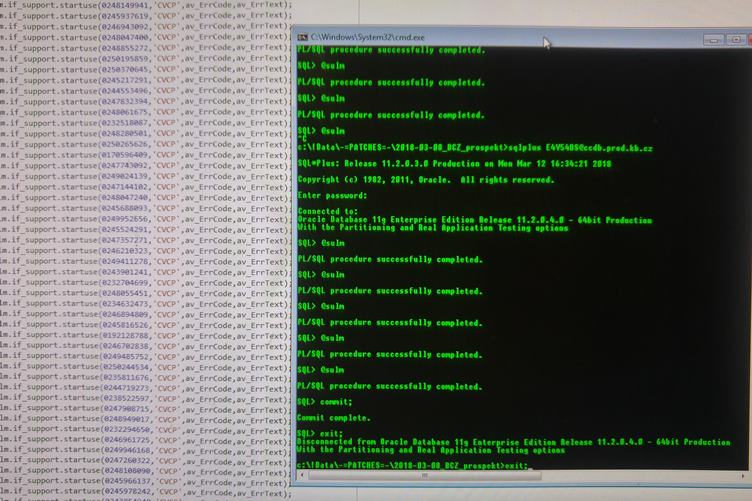Click the editor line with 0245978242

(146, 492)
